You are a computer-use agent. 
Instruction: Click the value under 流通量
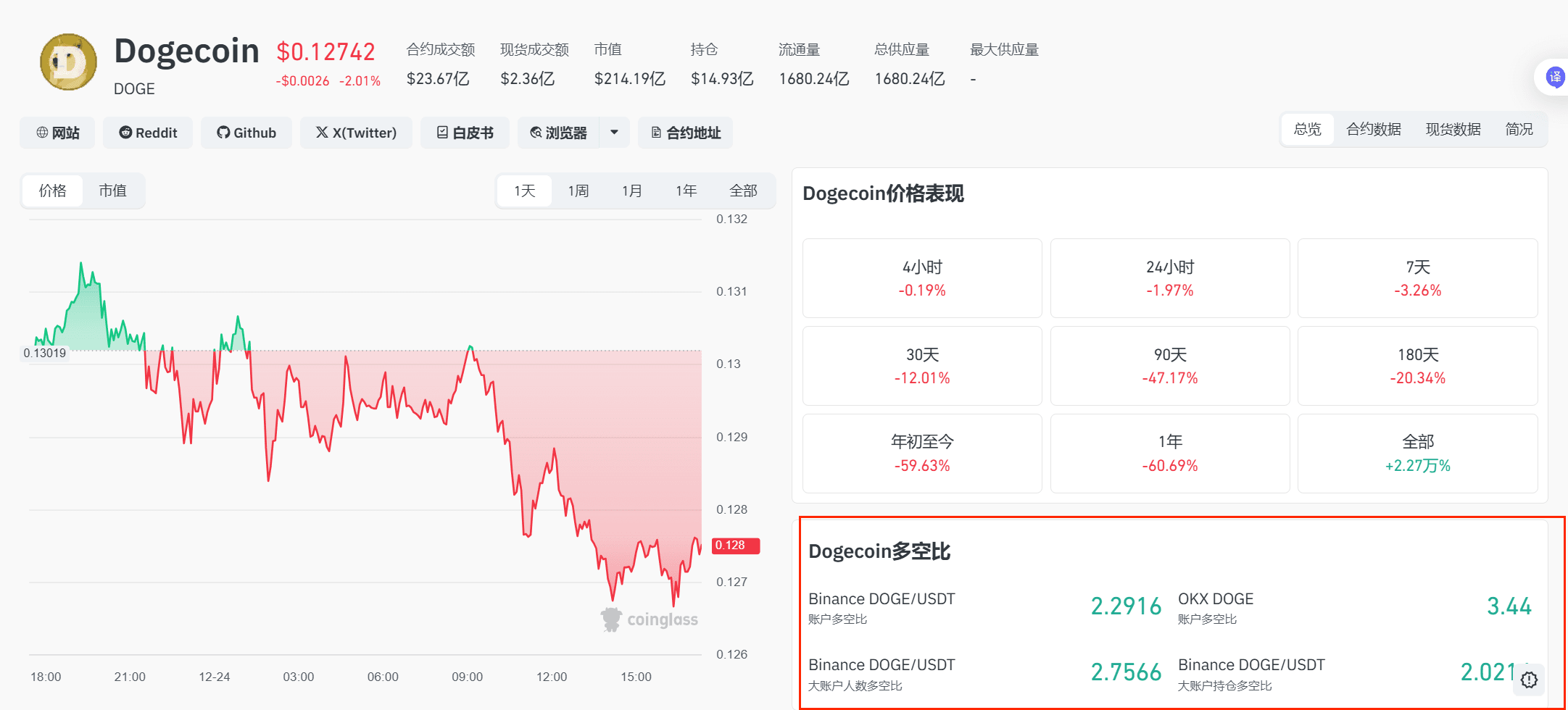pos(814,79)
